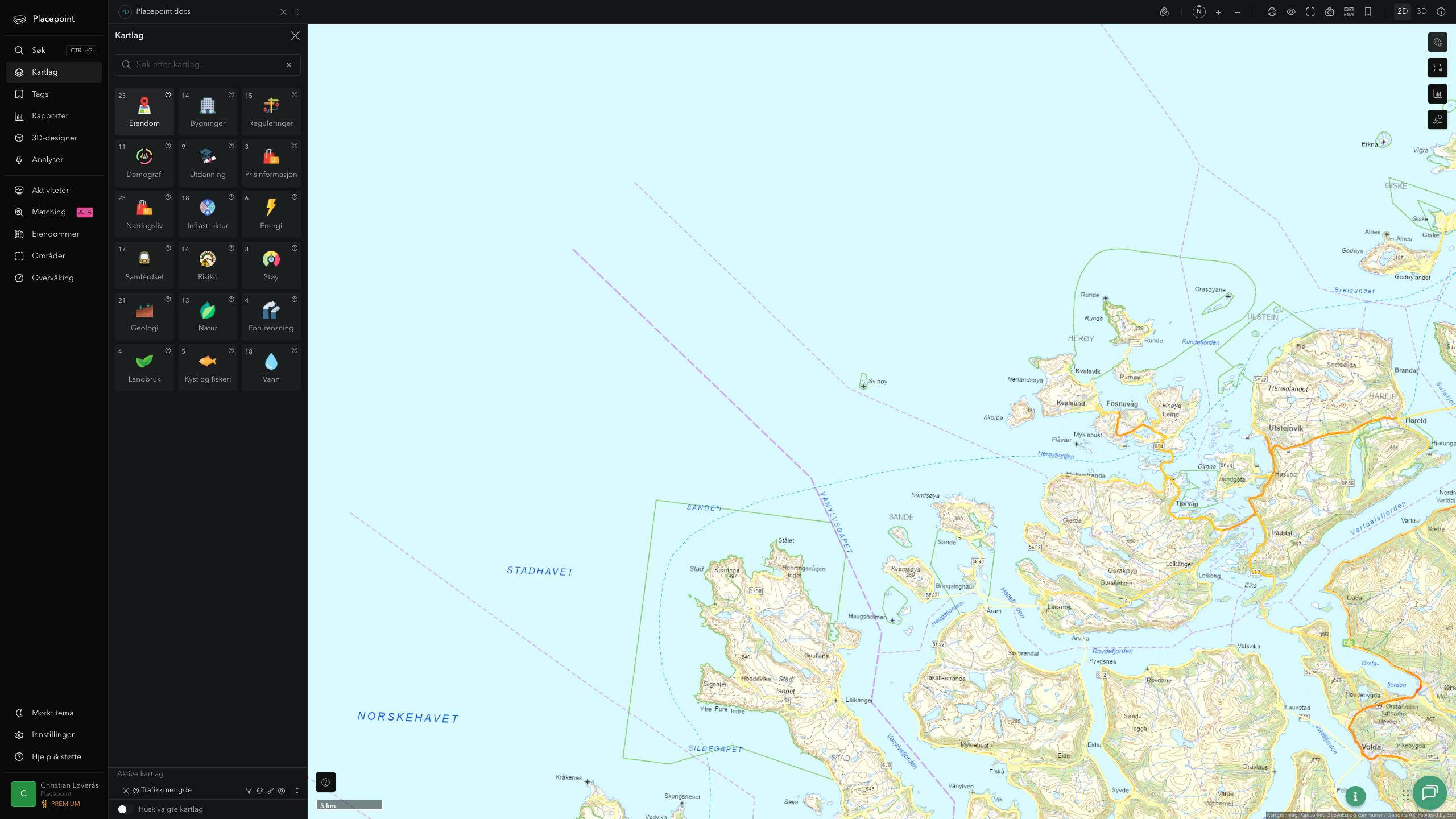Open filter for Trafikkmengde layer
Viewport: 1456px width, 819px height.
click(249, 791)
